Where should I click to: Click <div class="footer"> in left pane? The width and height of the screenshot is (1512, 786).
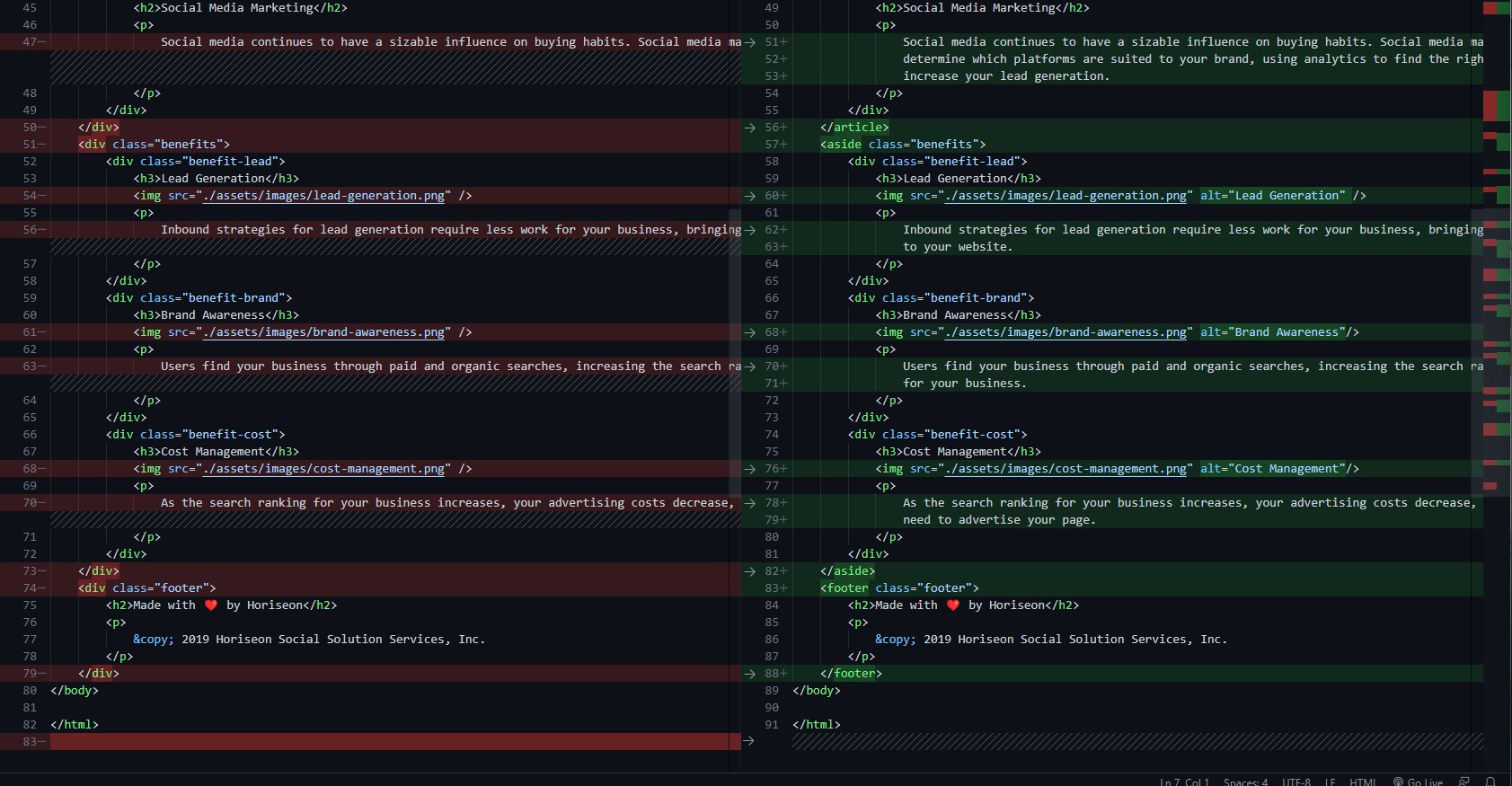146,588
